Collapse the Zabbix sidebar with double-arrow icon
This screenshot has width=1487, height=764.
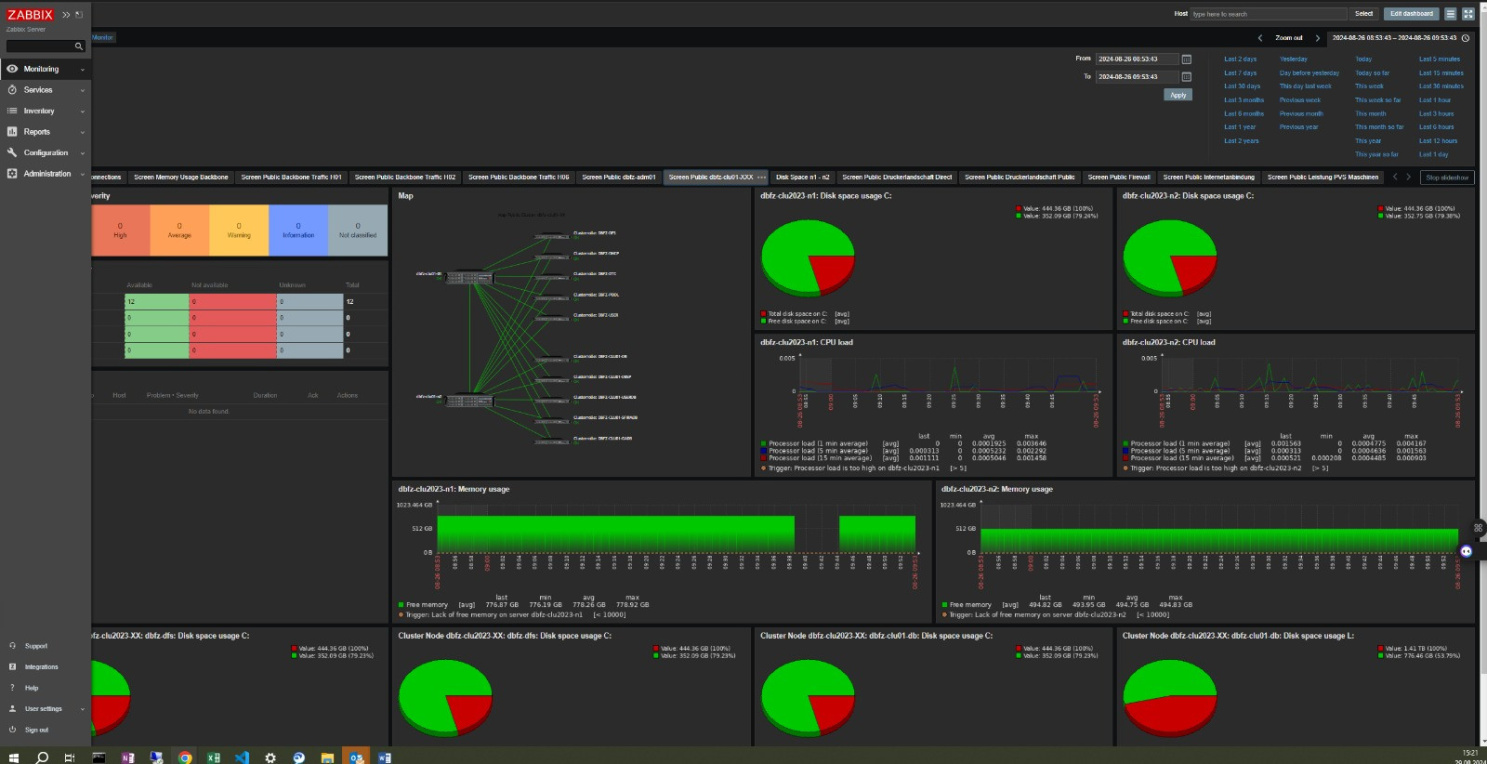click(x=66, y=14)
